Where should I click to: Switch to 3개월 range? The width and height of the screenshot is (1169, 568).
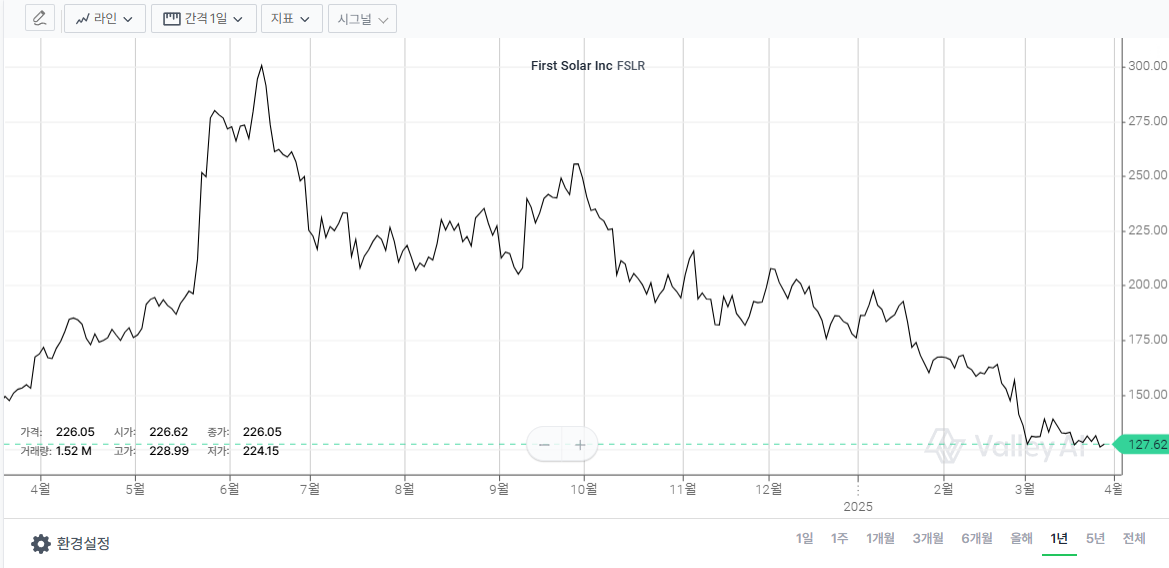point(927,538)
